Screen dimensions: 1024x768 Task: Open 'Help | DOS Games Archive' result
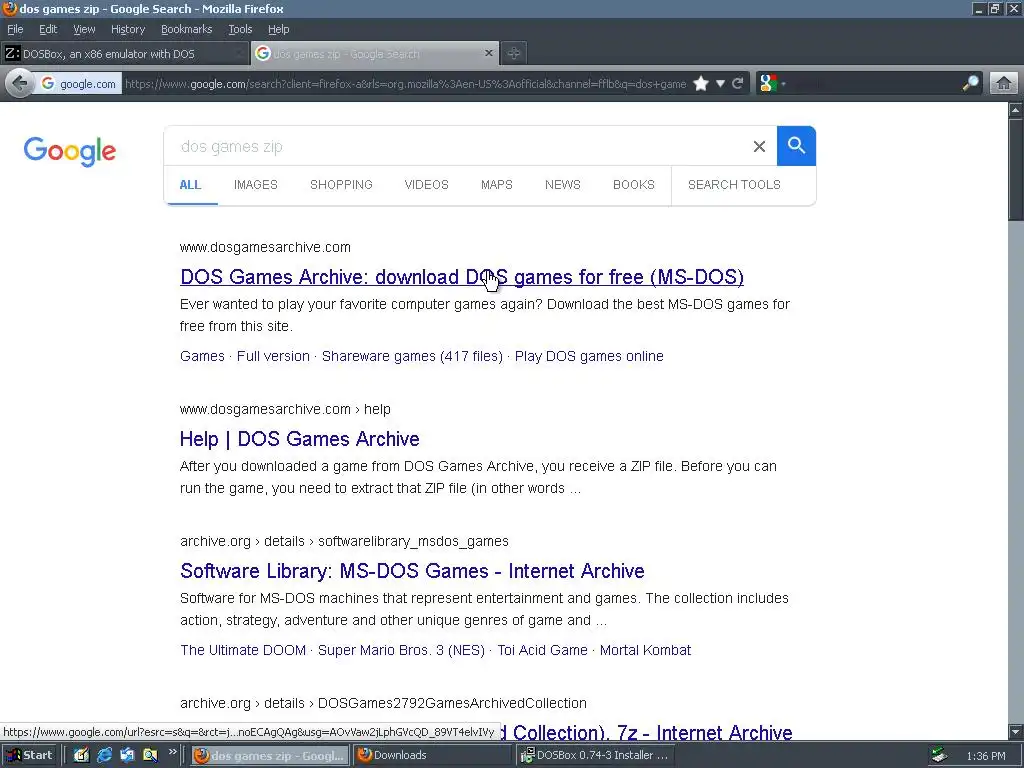click(x=300, y=439)
